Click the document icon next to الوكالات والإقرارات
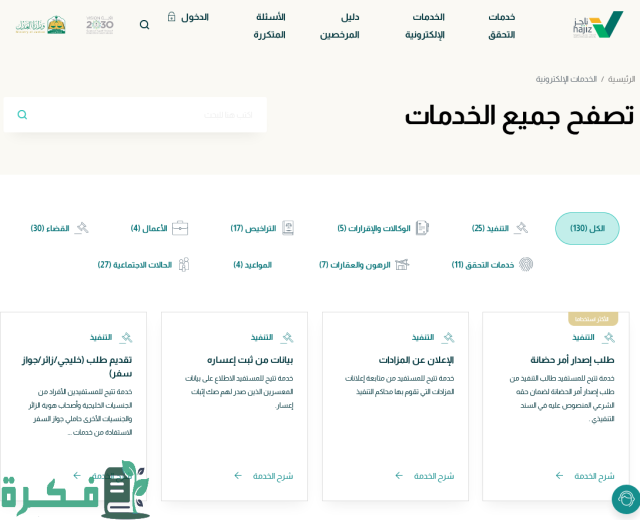The height and width of the screenshot is (520, 640). point(422,228)
